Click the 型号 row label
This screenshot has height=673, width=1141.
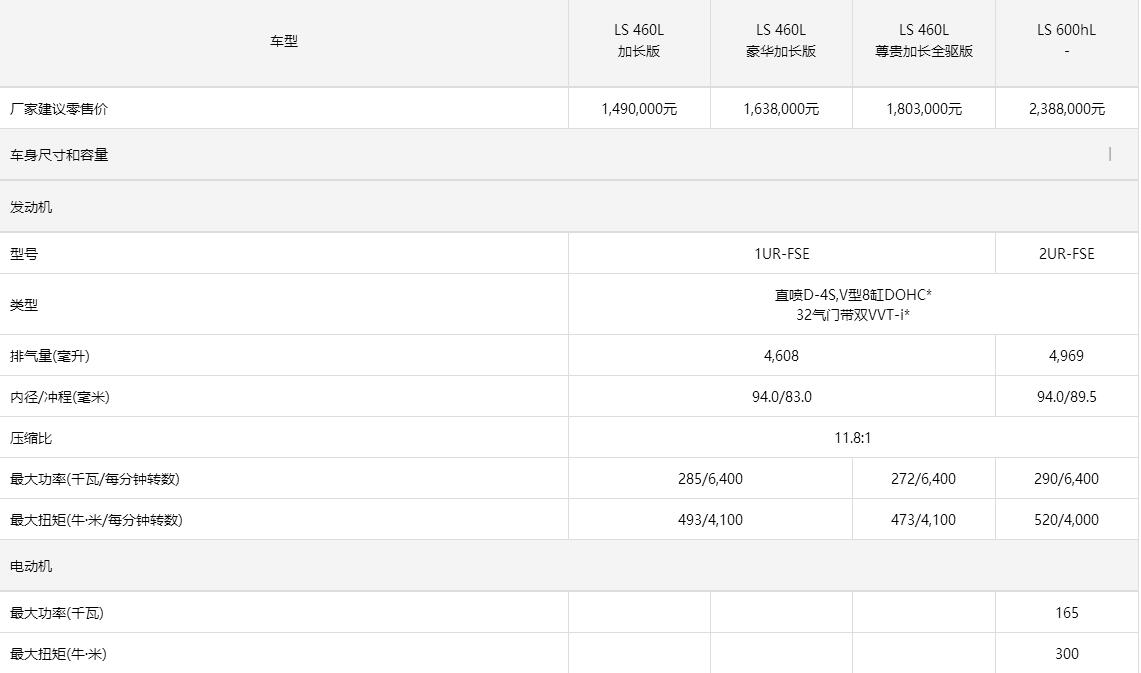pyautogui.click(x=24, y=254)
